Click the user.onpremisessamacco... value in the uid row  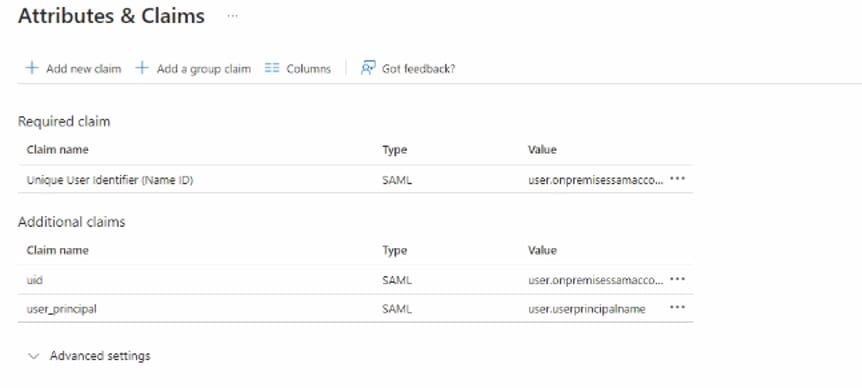[596, 280]
